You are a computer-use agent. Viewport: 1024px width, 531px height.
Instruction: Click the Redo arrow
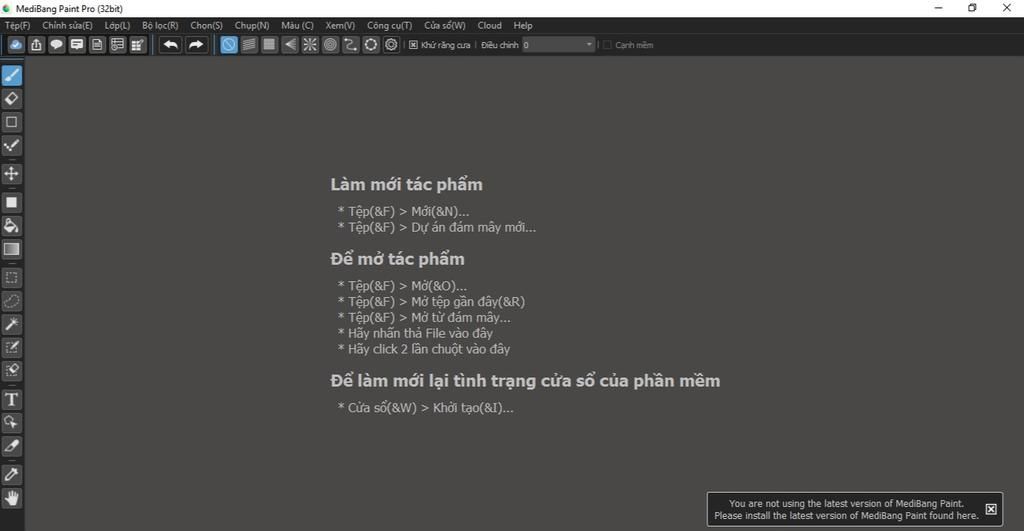point(195,44)
